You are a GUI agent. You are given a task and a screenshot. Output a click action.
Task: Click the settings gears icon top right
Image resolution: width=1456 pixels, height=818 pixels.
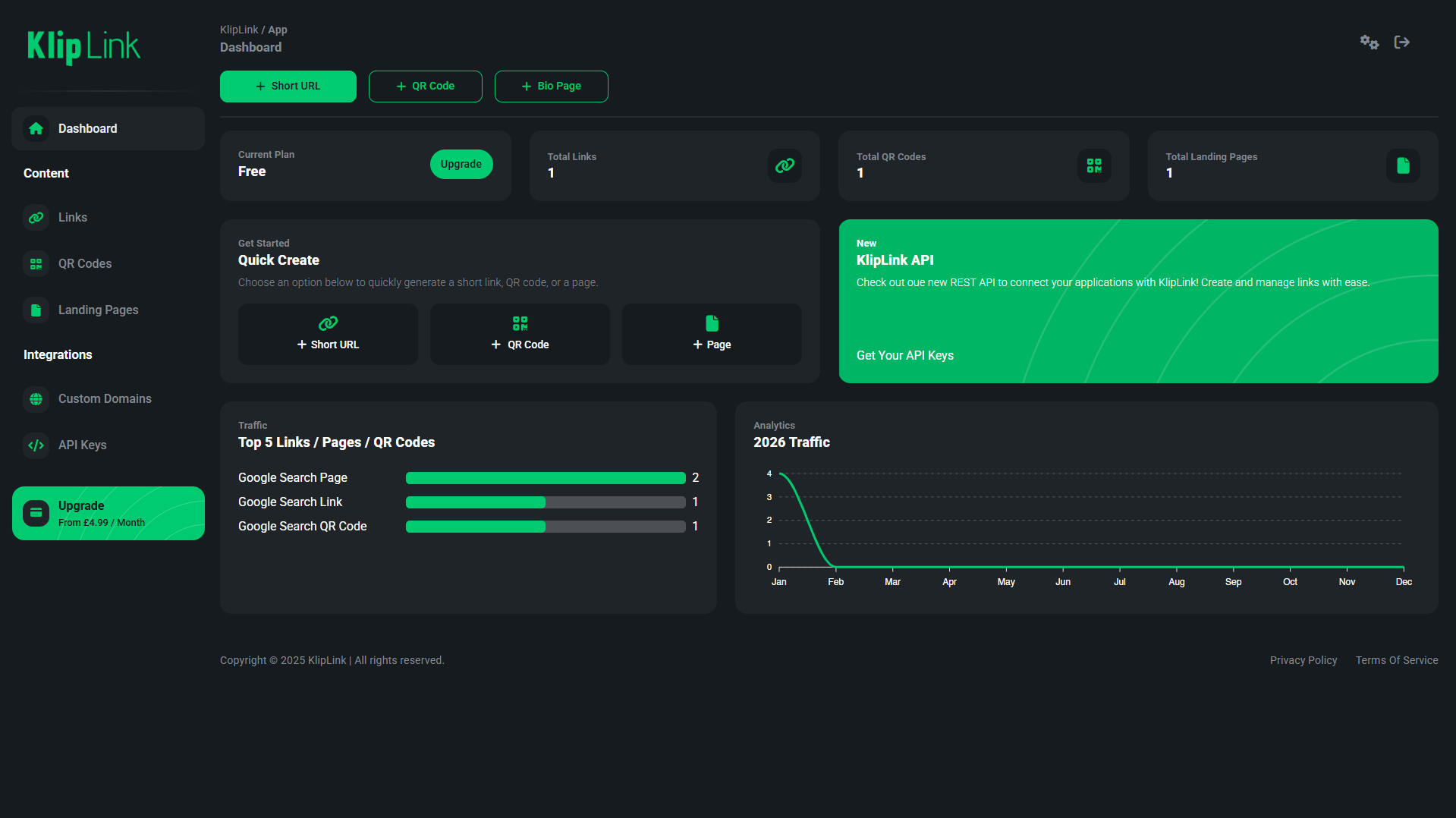coord(1369,42)
